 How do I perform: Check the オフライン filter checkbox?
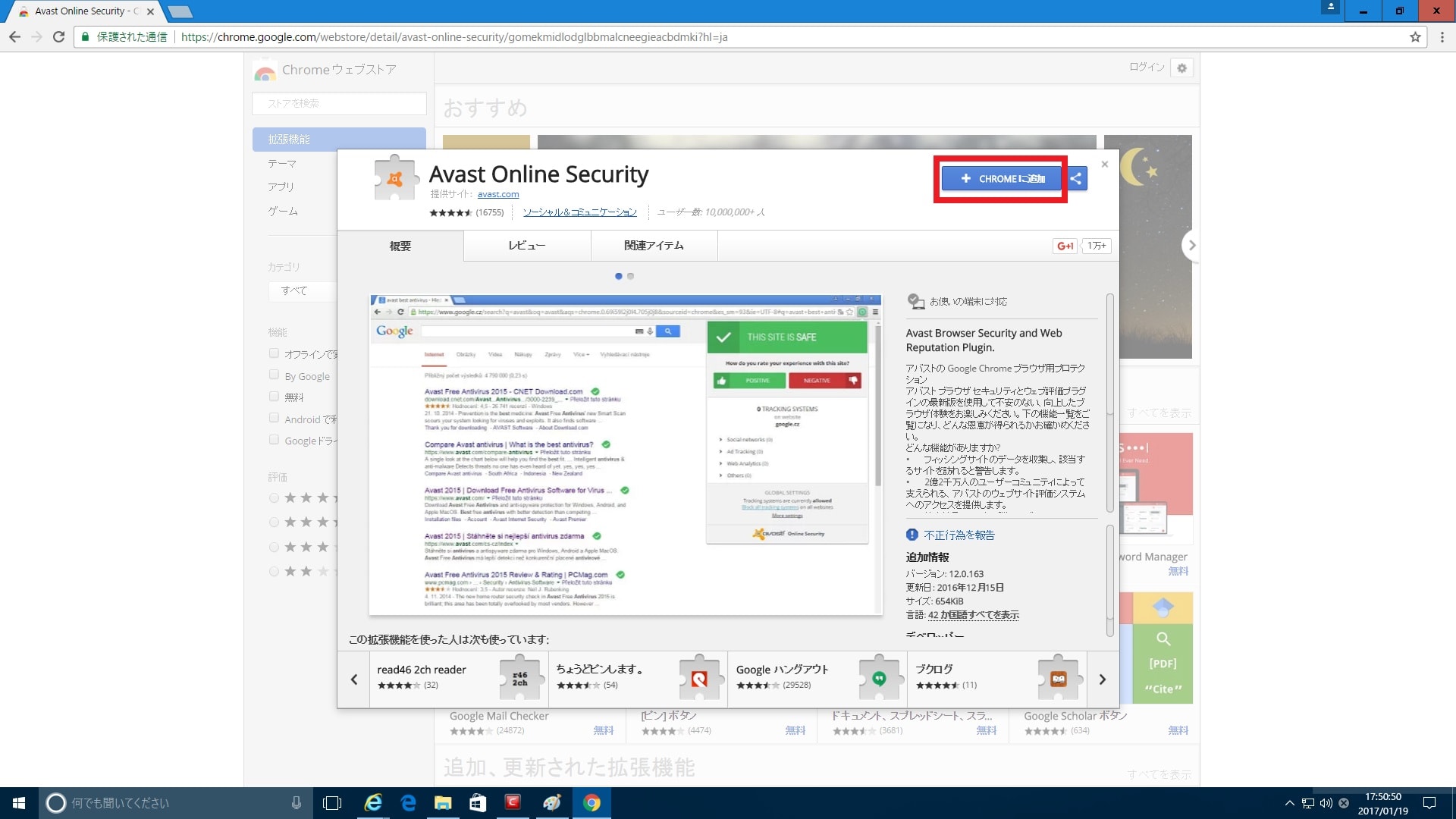coord(274,353)
